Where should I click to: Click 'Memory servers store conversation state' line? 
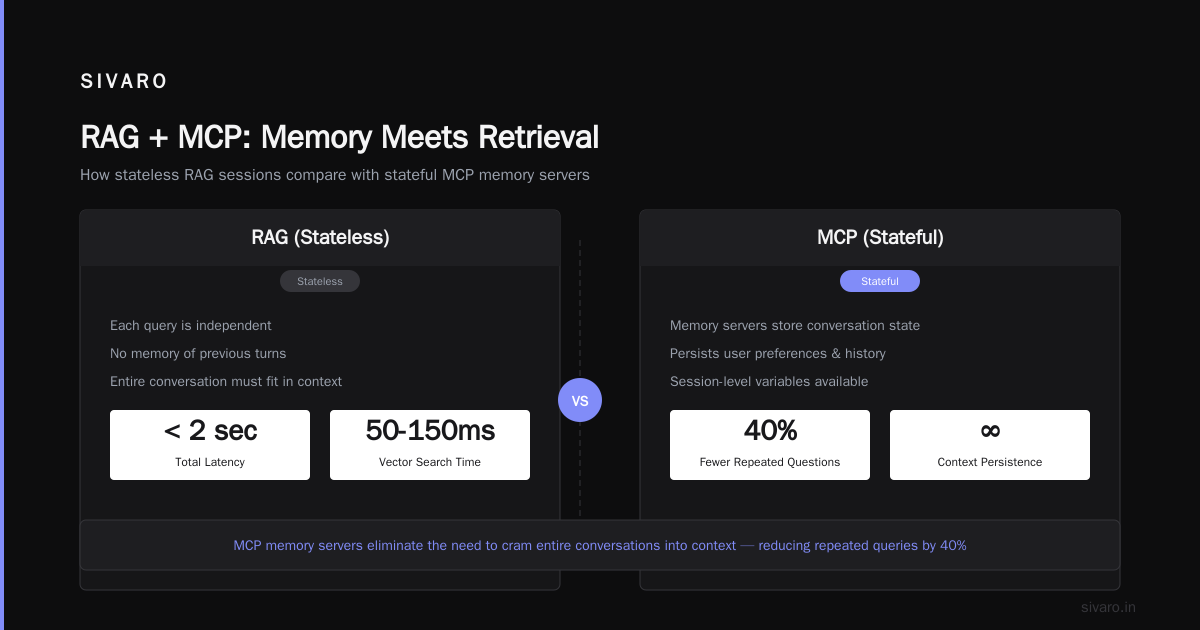click(795, 325)
